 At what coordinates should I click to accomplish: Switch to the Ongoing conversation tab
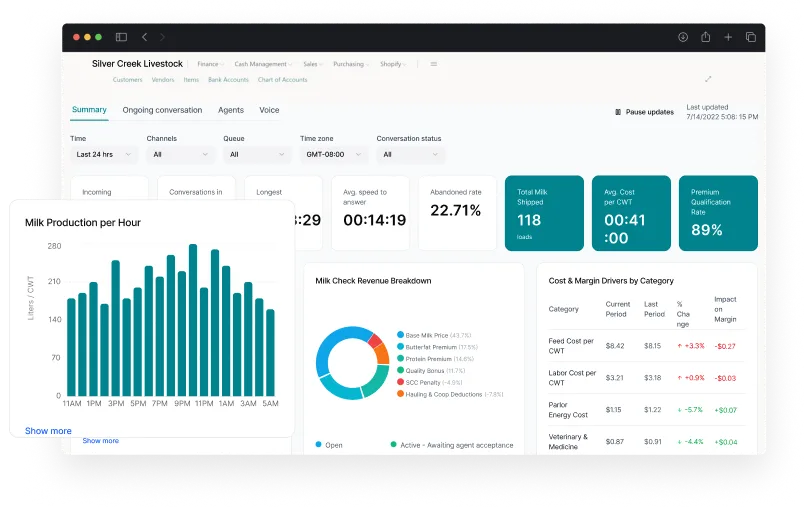pos(162,110)
